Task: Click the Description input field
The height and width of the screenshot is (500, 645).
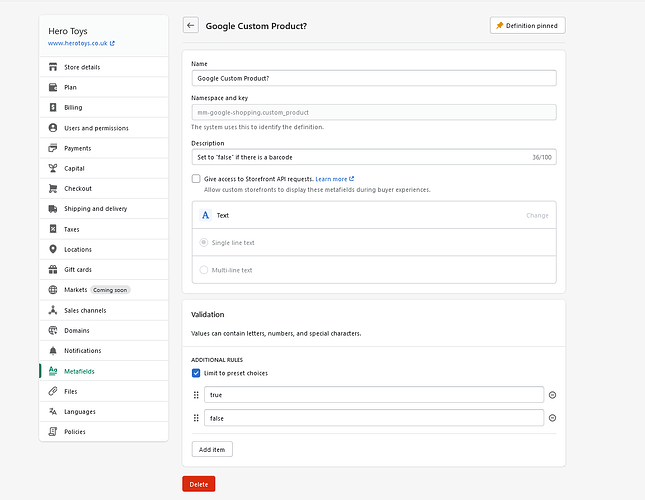Action: click(x=360, y=157)
